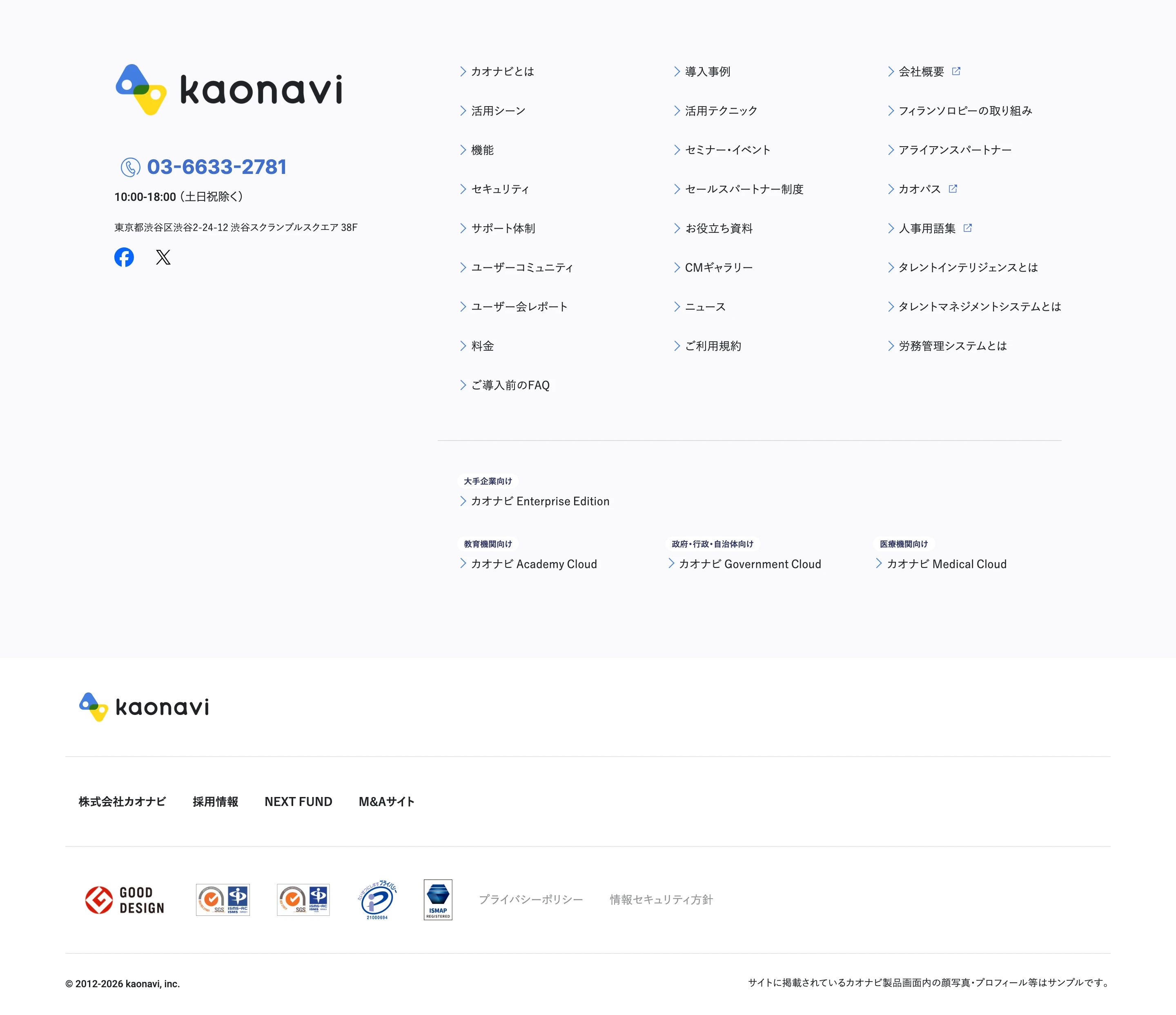Open プライバシーポリシー link
The width and height of the screenshot is (1176, 1015).
tap(531, 900)
